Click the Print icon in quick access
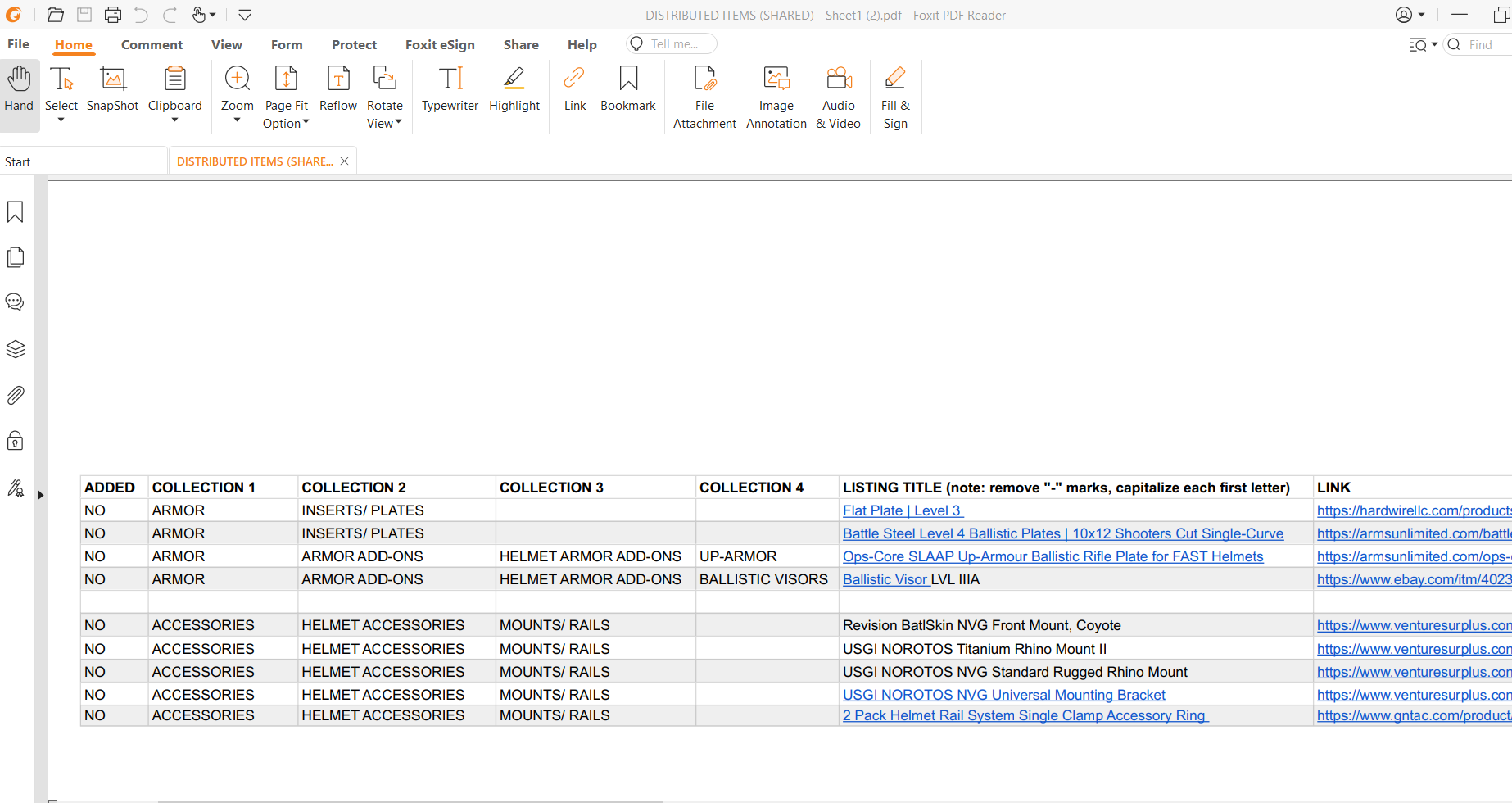The width and height of the screenshot is (1512, 803). pos(113,15)
